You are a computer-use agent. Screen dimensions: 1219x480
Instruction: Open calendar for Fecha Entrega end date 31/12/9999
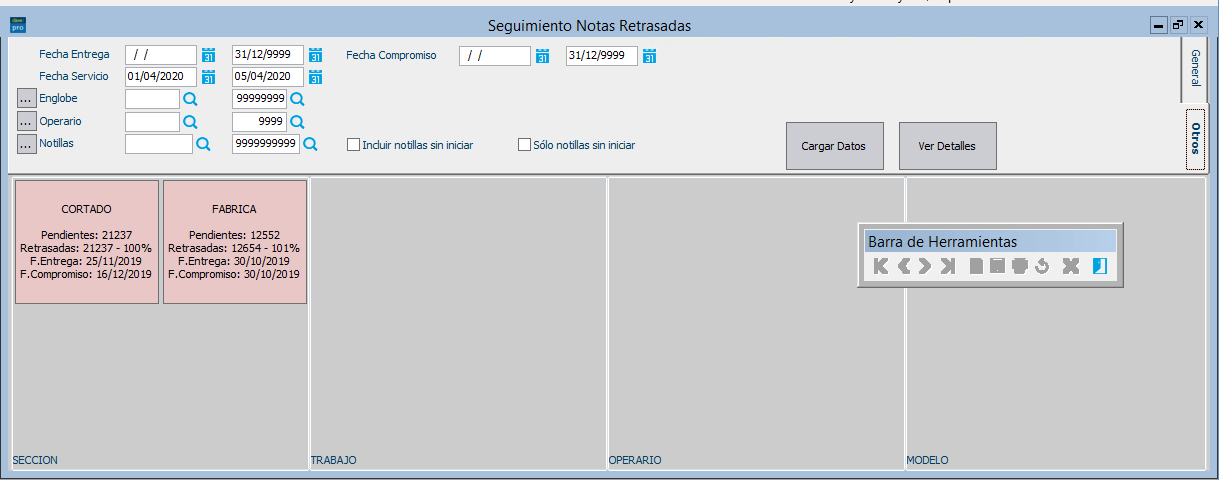coord(315,55)
